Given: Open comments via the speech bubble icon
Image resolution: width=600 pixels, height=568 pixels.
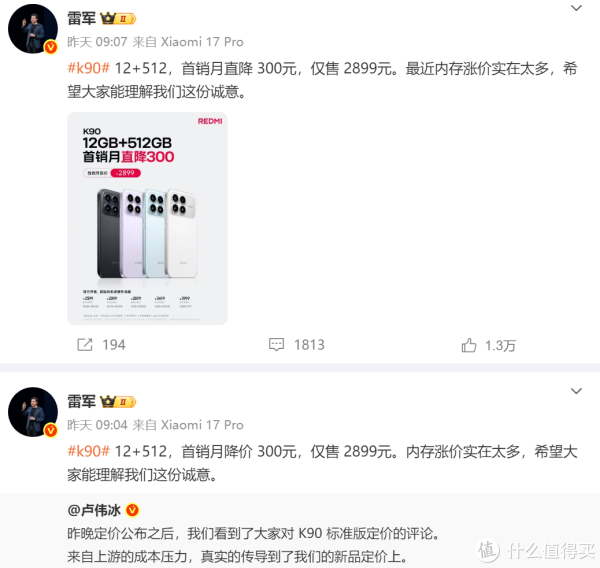Looking at the screenshot, I should [276, 344].
